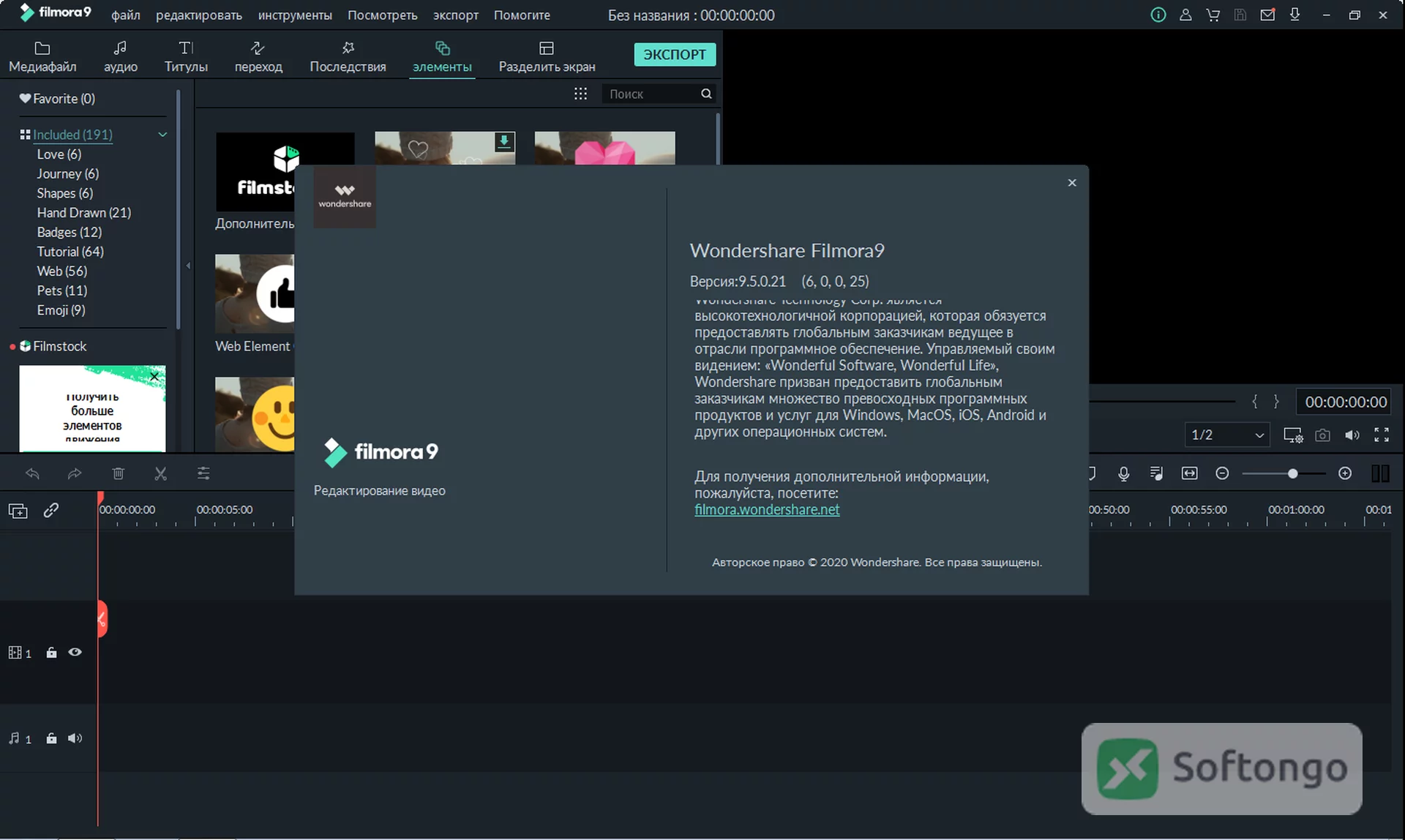Open the файл menu

click(x=126, y=15)
